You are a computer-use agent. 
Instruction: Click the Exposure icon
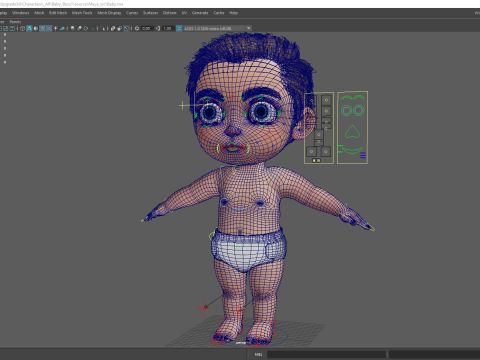[137, 28]
